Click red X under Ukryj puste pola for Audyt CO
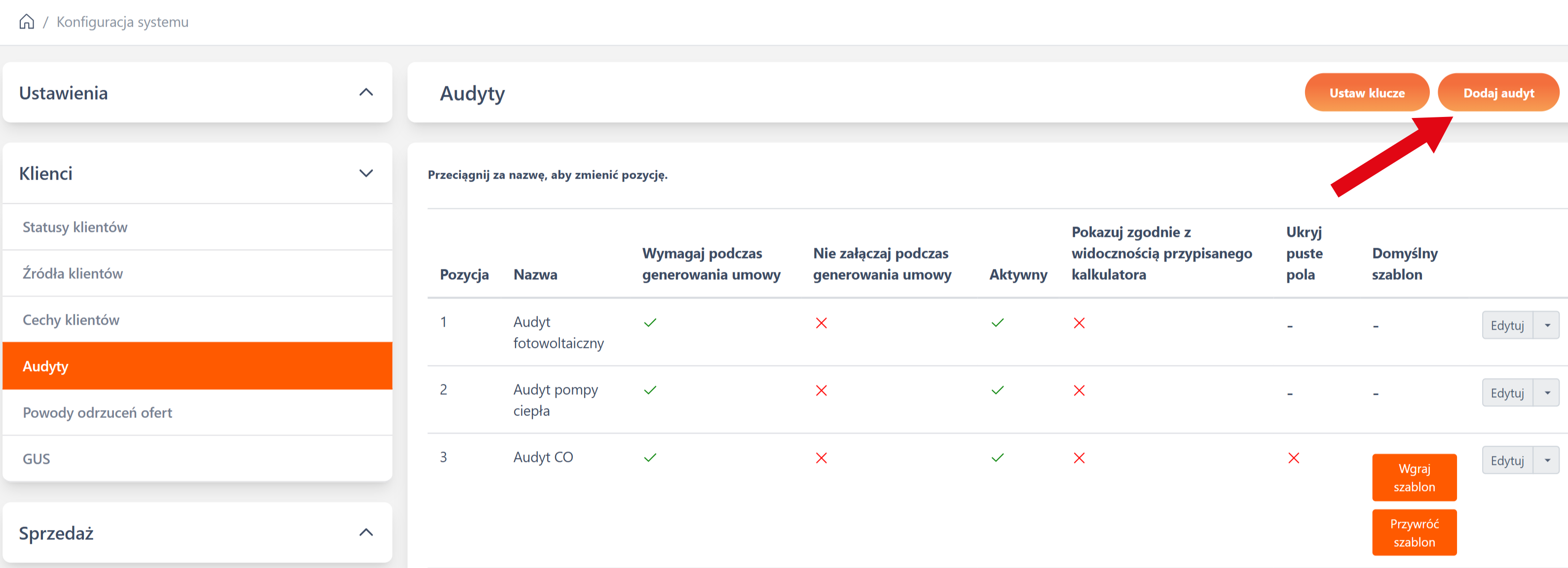The height and width of the screenshot is (568, 1568). tap(1294, 458)
